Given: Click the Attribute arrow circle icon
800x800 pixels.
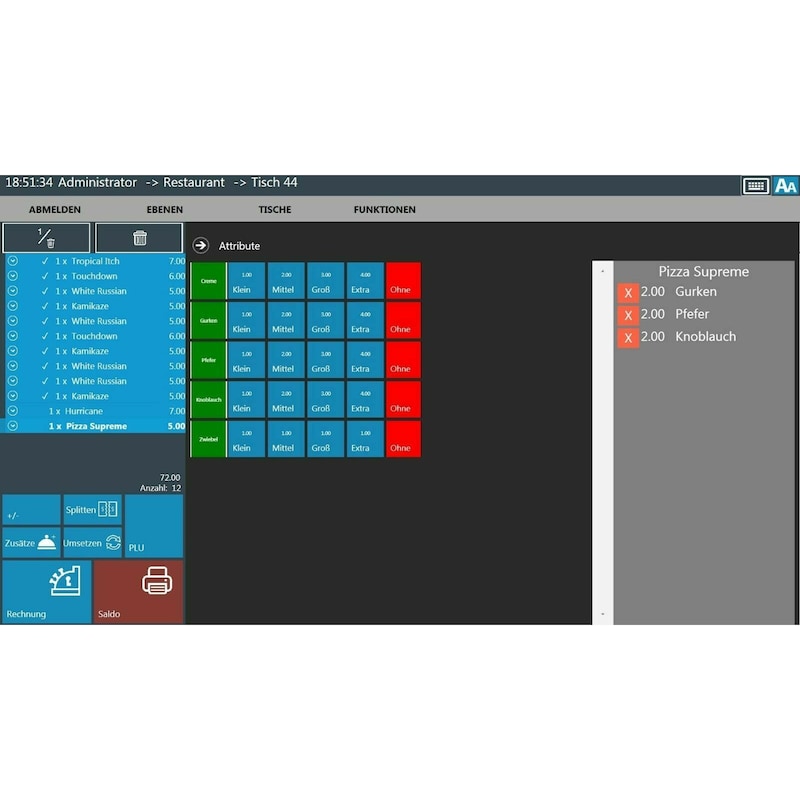Looking at the screenshot, I should coord(201,246).
